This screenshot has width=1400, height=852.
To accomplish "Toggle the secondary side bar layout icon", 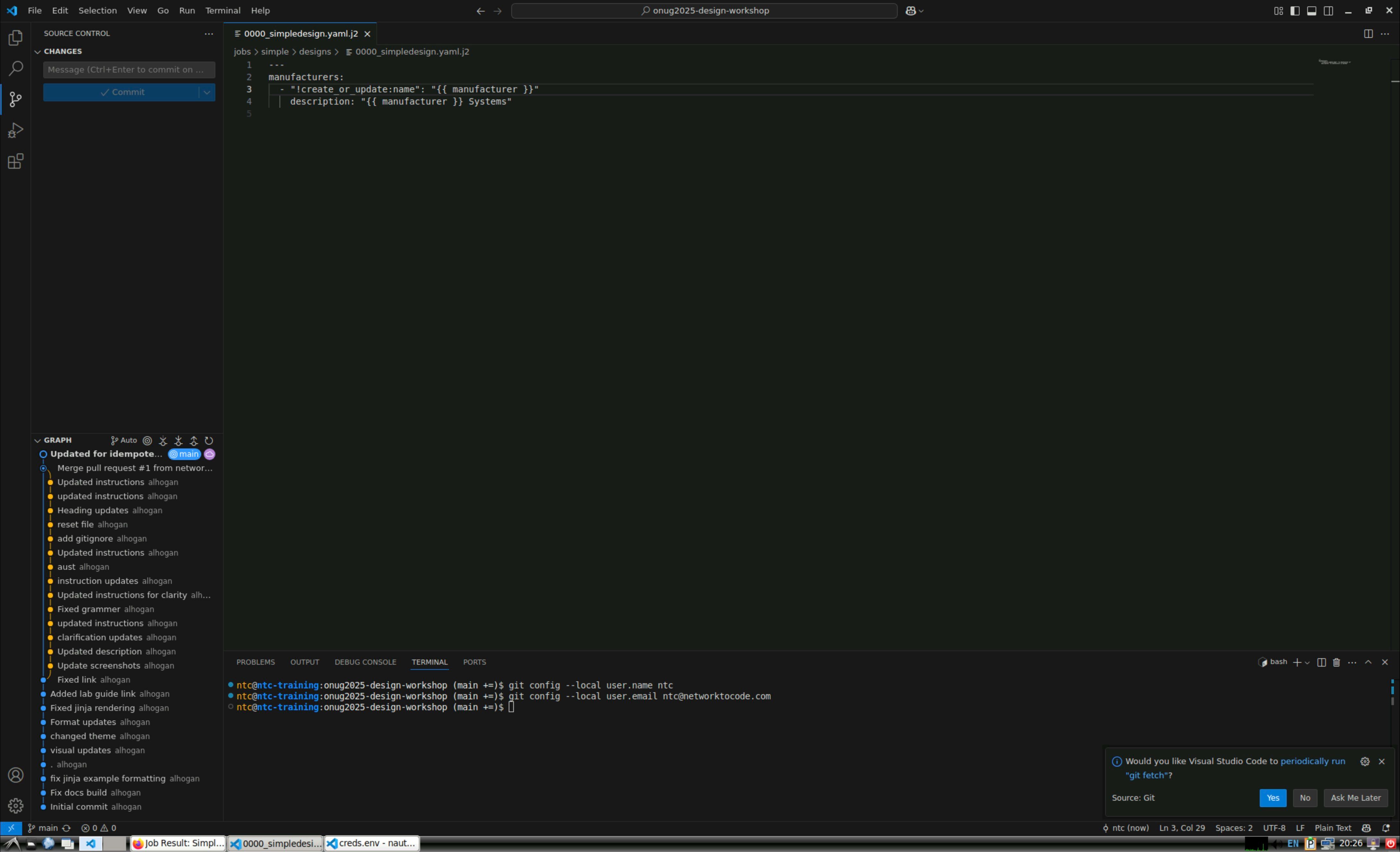I will coord(1328,11).
